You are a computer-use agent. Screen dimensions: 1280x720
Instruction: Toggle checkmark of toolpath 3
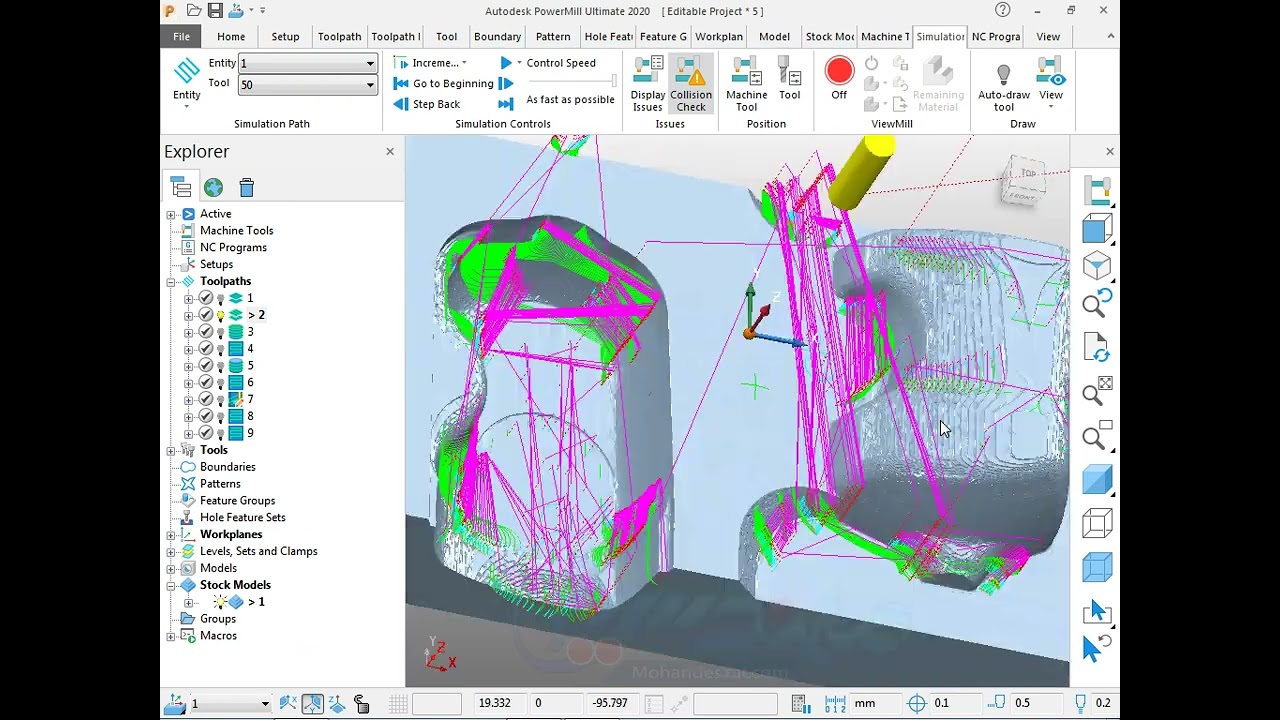click(206, 332)
